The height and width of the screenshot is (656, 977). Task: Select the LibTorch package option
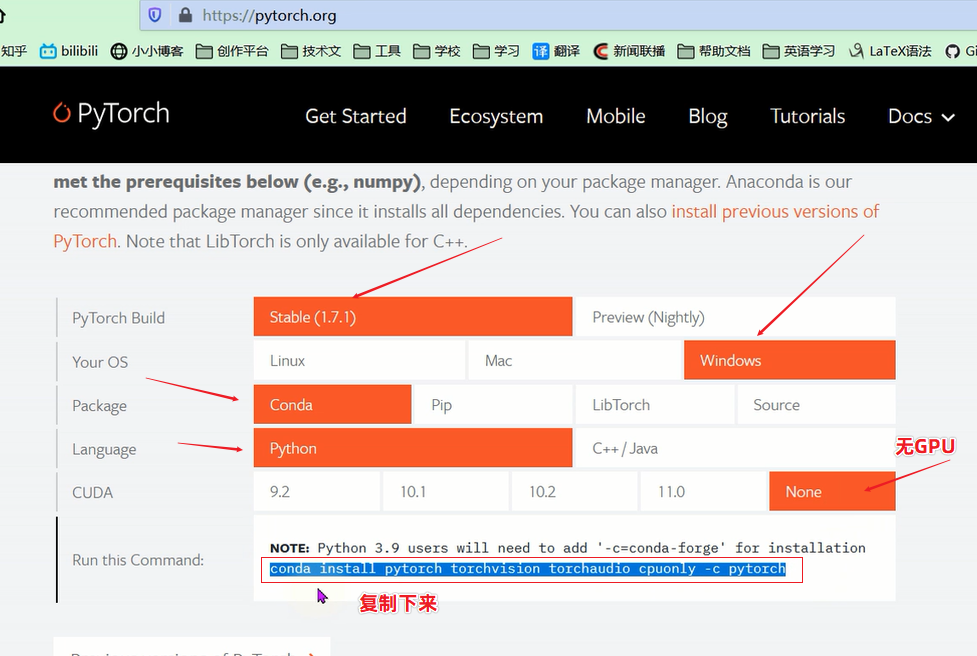(654, 404)
